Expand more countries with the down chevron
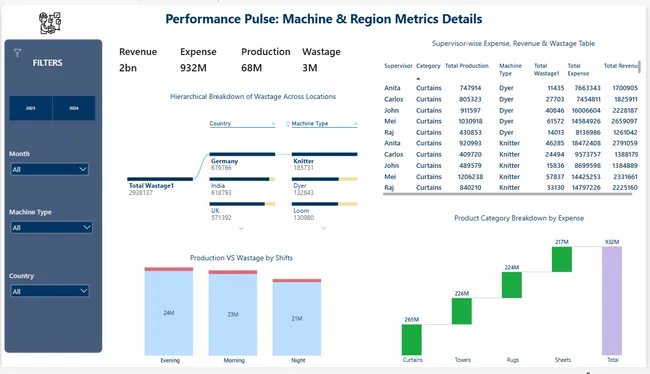This screenshot has width=650, height=374. click(x=241, y=228)
